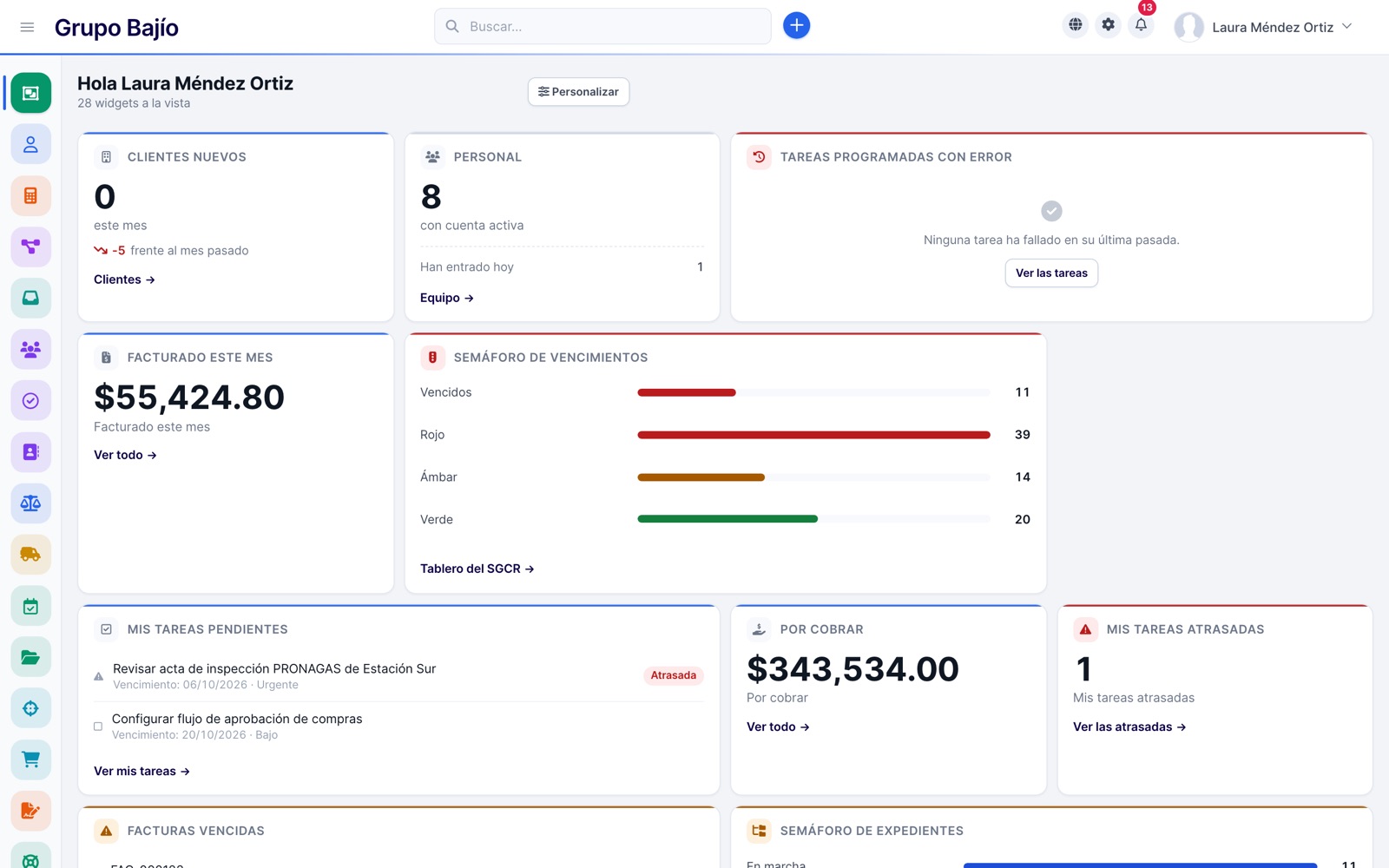This screenshot has height=868, width=1389.
Task: Open the hamburger menu icon
Action: 27,27
